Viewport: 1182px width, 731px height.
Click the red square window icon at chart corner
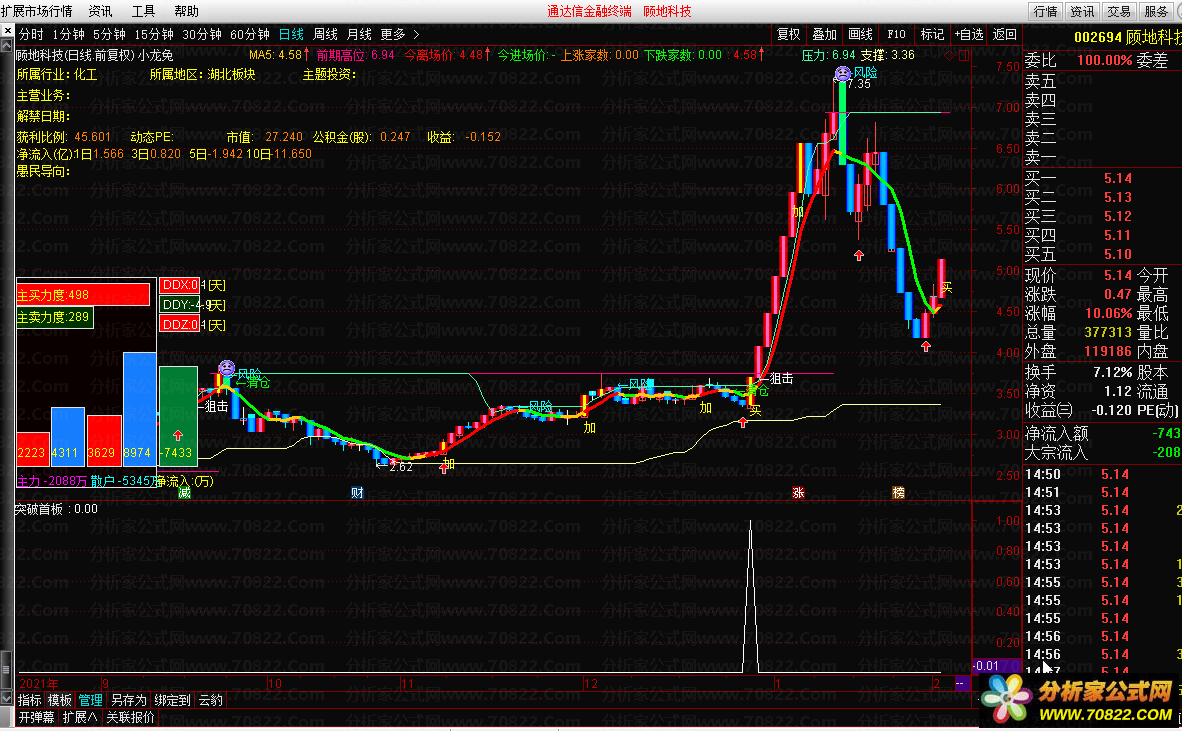pyautogui.click(x=963, y=55)
